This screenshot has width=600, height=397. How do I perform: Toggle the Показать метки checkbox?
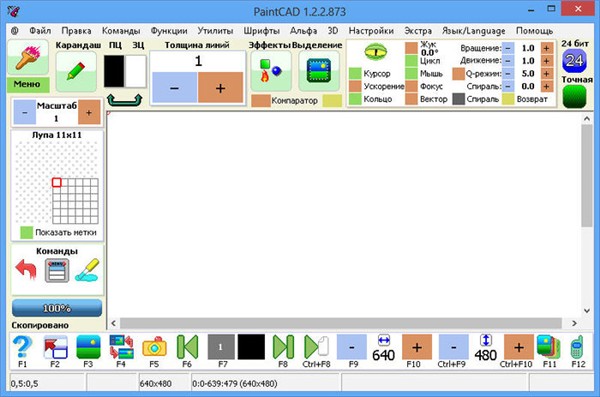pyautogui.click(x=26, y=232)
